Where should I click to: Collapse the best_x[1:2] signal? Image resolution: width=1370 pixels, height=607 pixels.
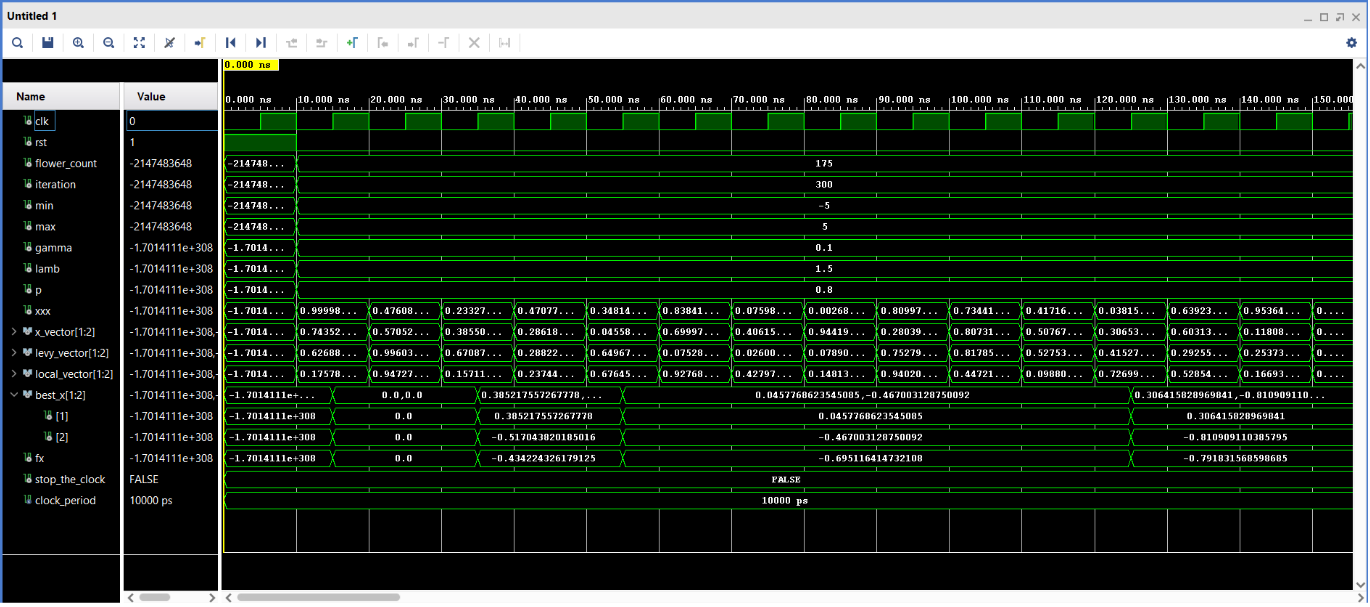[x=14, y=394]
